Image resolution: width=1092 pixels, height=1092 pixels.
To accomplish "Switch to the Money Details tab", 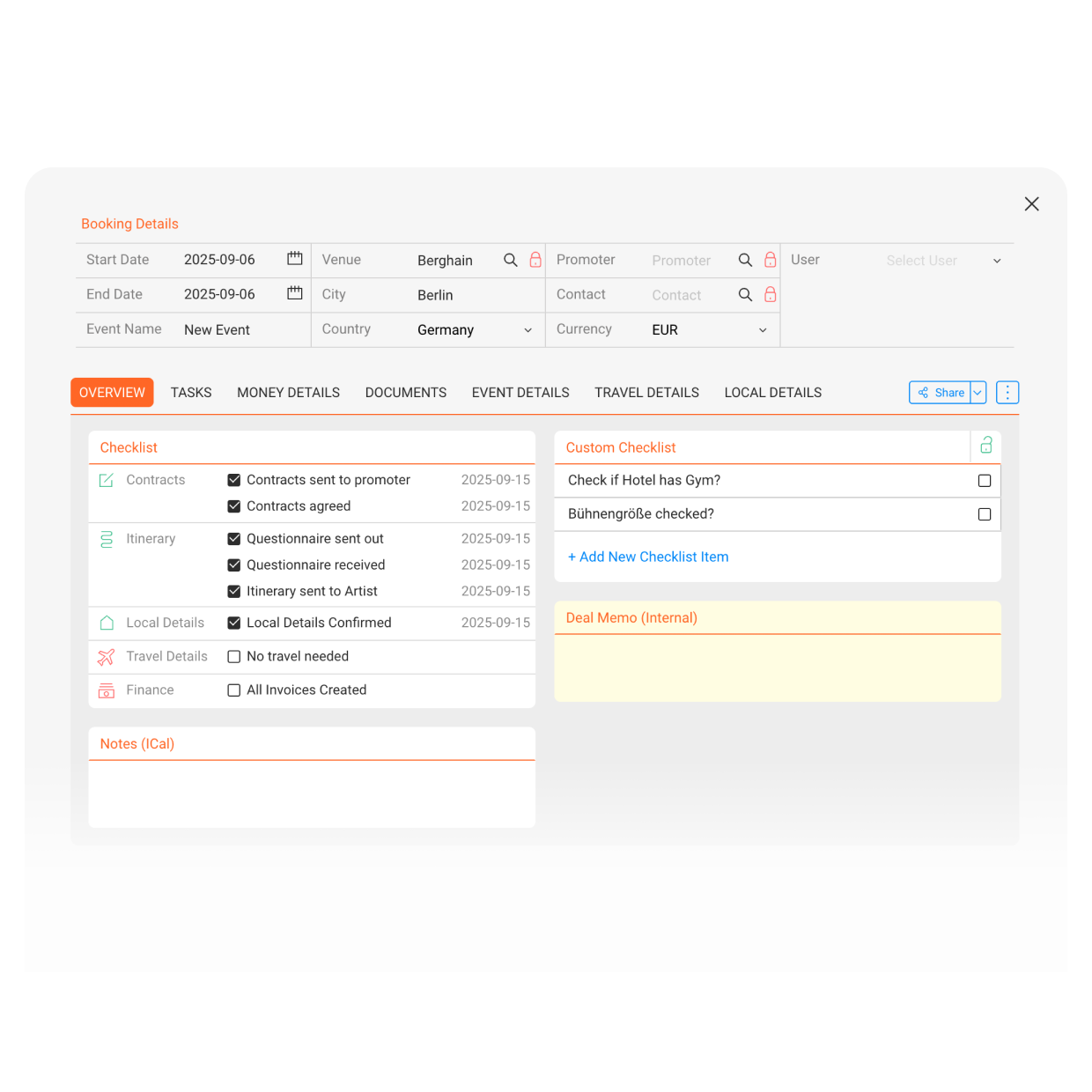I will point(288,392).
